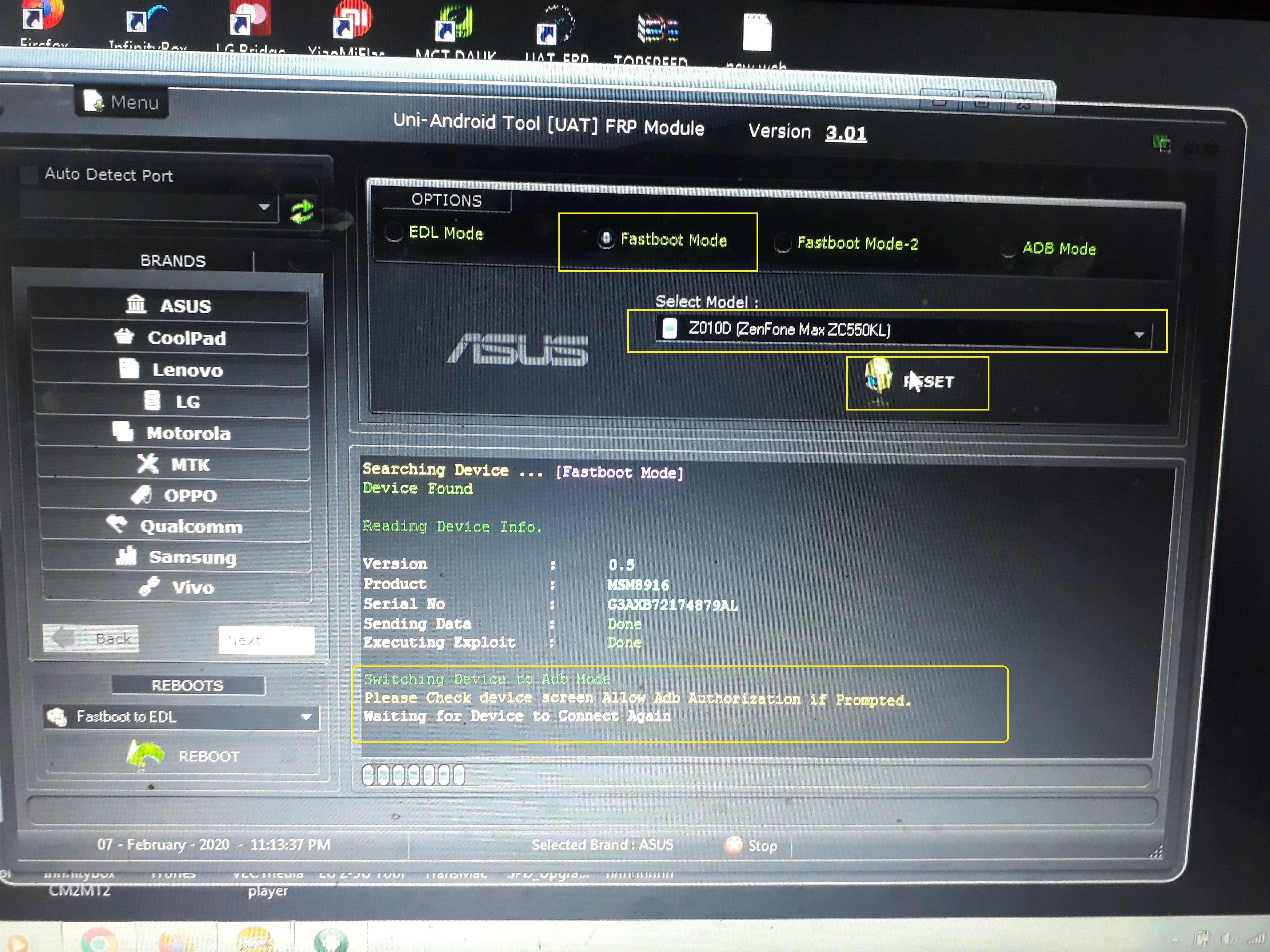
Task: Click the blank white file desktop icon
Action: click(757, 32)
